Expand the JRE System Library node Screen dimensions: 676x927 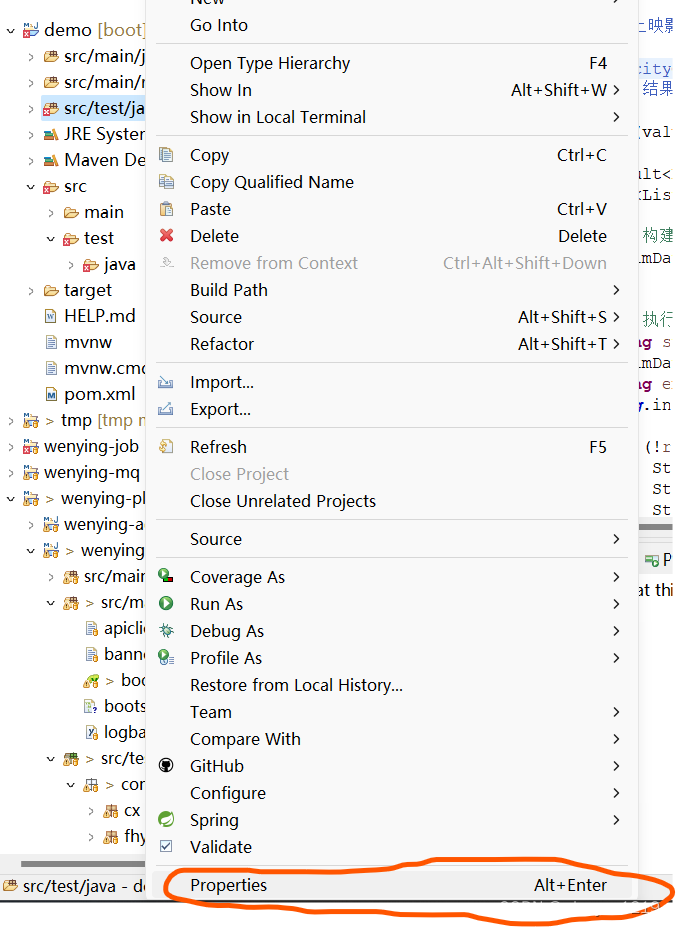[x=31, y=135]
